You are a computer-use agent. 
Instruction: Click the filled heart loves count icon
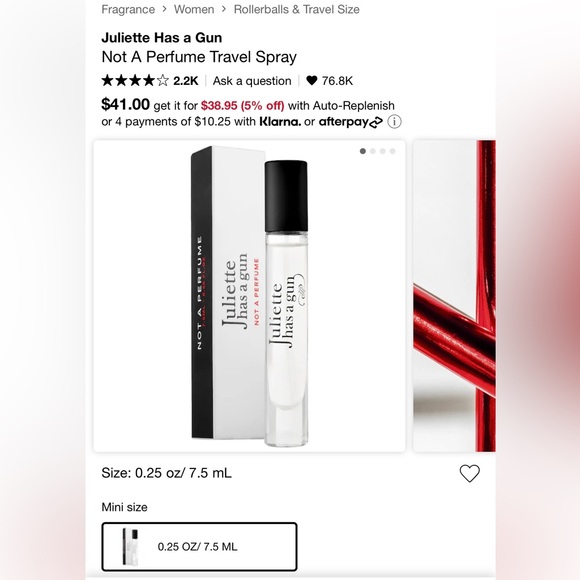point(312,80)
